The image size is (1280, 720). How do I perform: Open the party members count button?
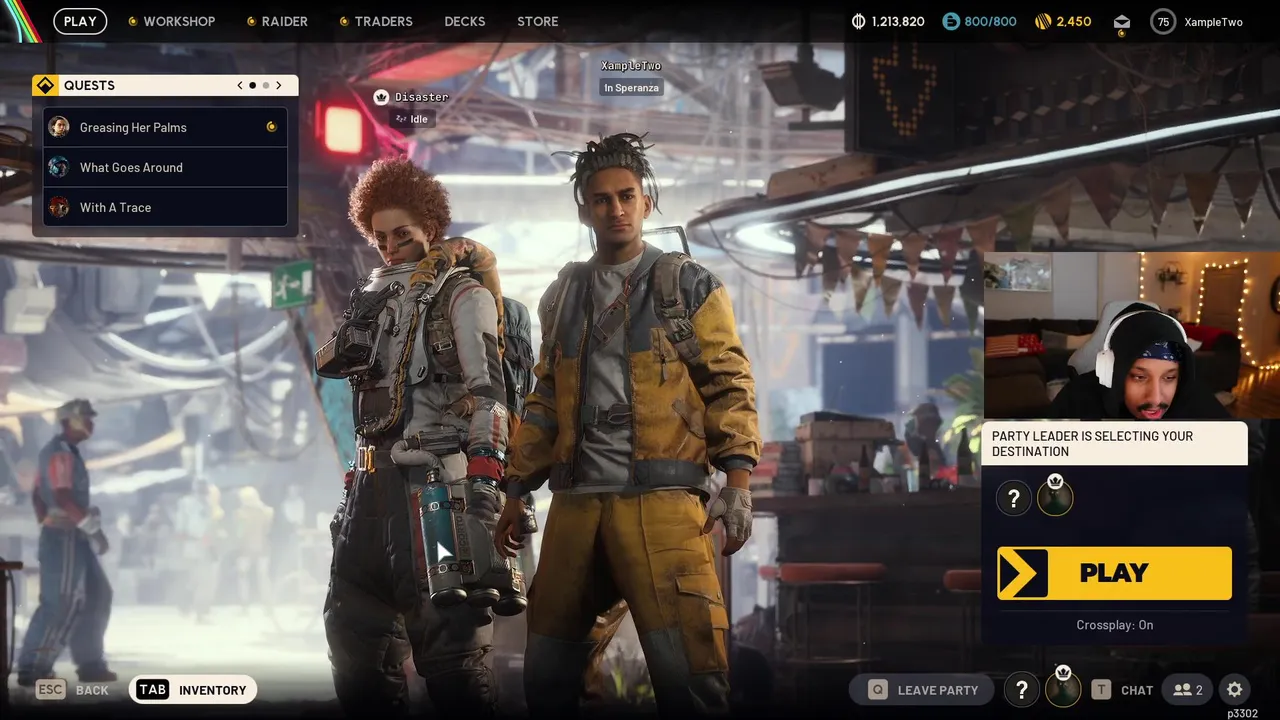pos(1188,690)
